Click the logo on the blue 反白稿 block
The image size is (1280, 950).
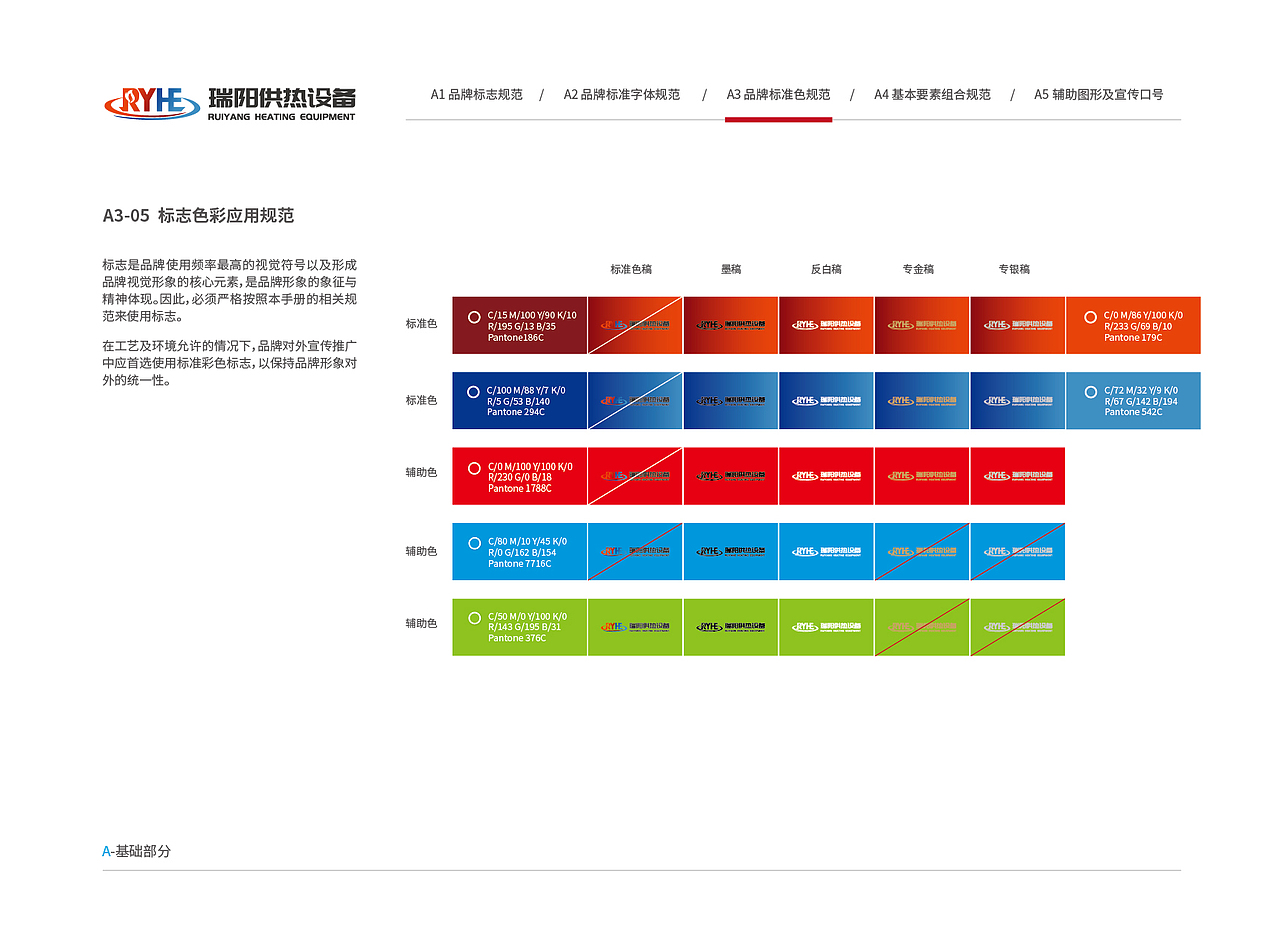coord(826,400)
